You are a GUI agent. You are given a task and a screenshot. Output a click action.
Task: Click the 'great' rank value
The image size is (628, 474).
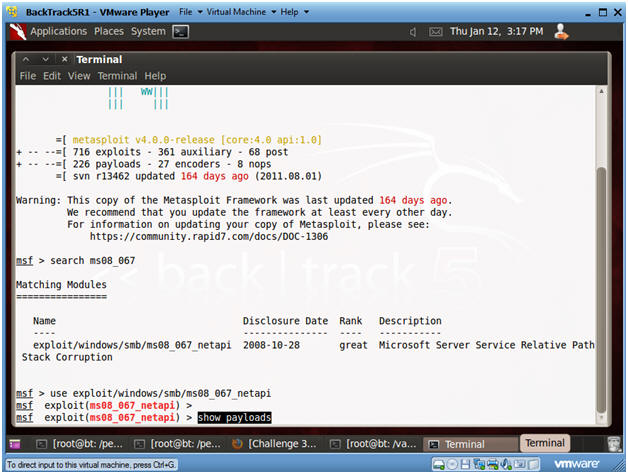pos(353,345)
